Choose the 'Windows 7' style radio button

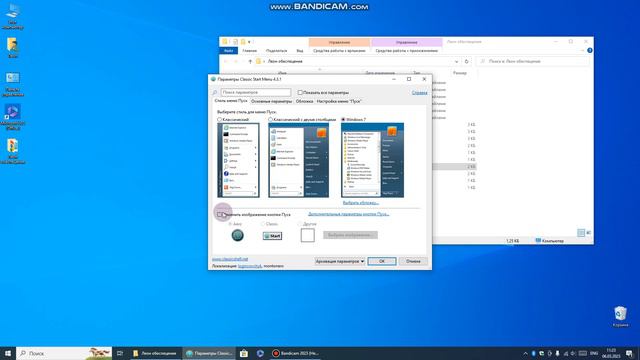tap(343, 120)
